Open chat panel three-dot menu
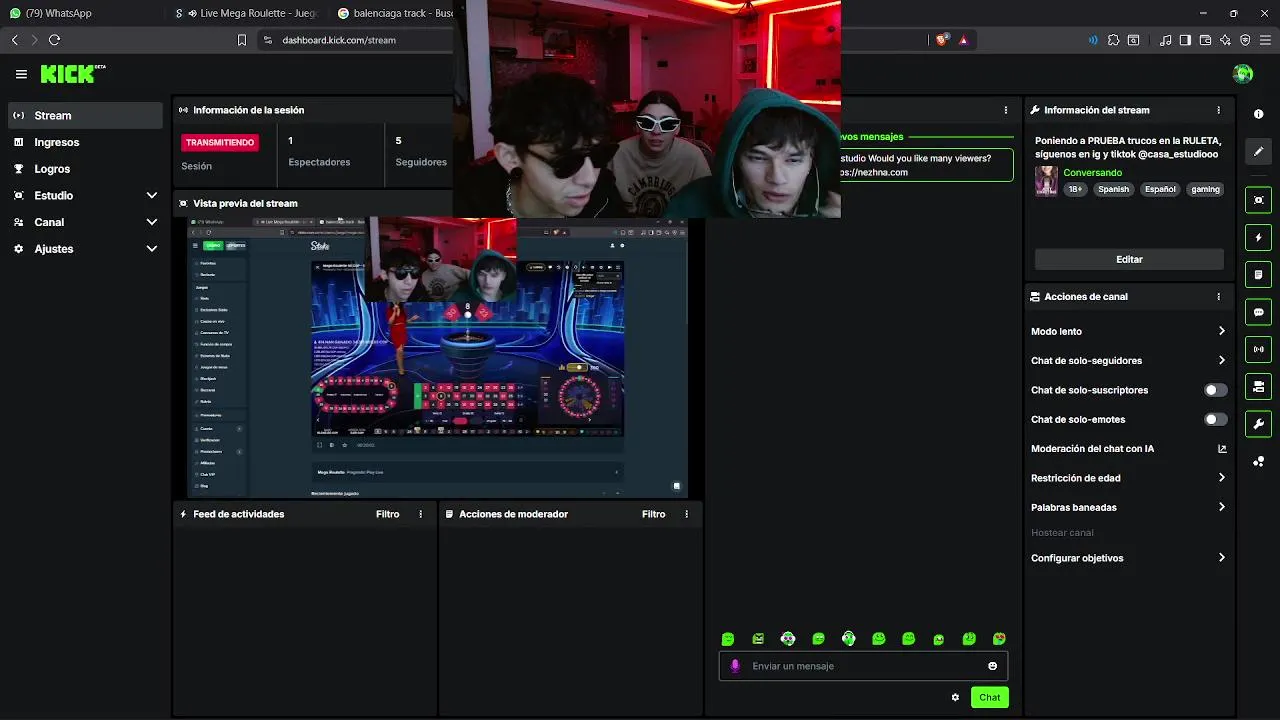The width and height of the screenshot is (1280, 720). (1006, 110)
